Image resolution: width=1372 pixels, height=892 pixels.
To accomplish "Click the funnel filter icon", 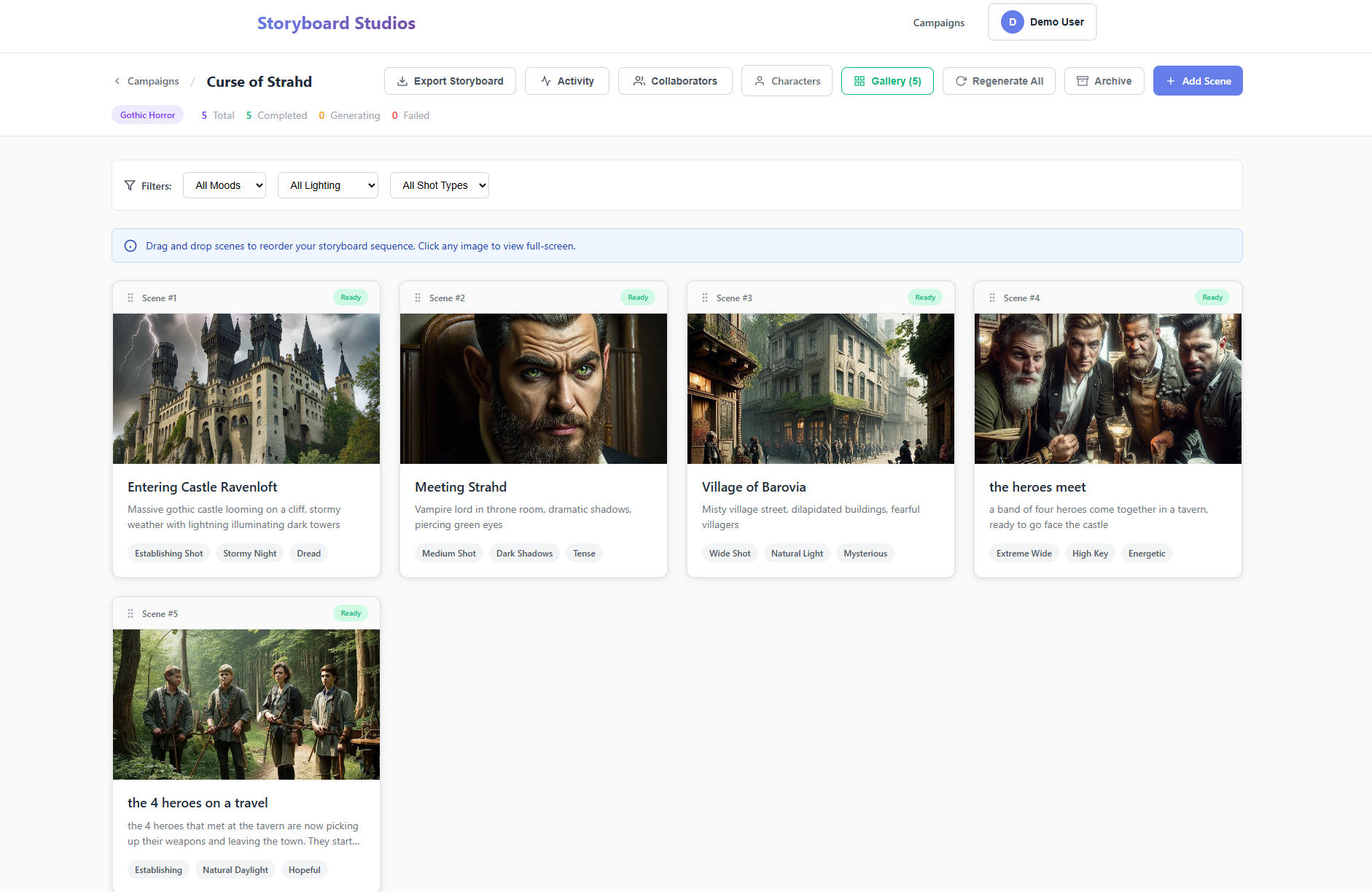I will pos(130,185).
